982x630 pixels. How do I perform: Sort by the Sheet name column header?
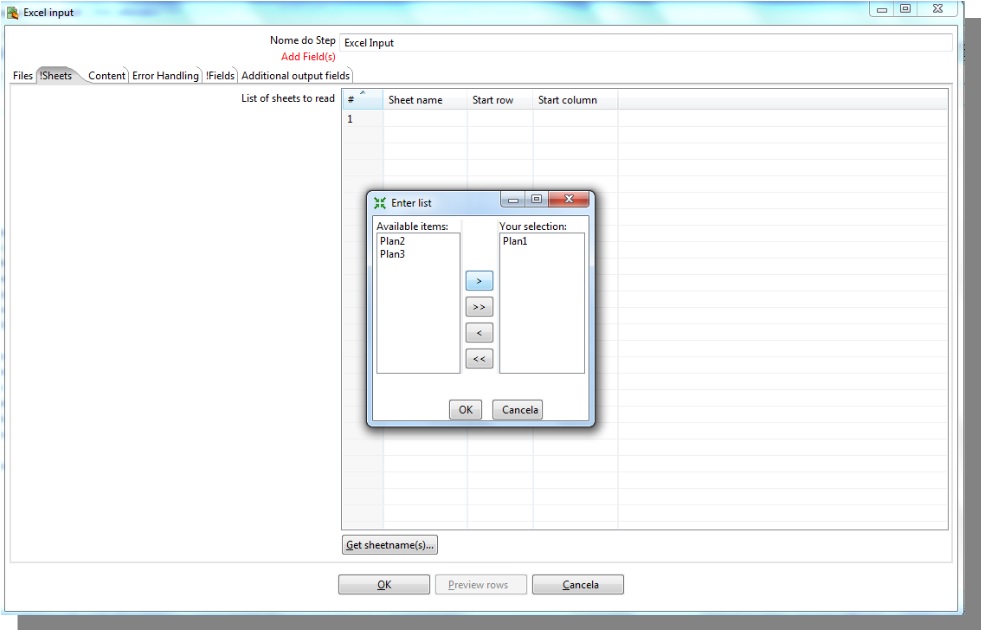click(x=415, y=100)
